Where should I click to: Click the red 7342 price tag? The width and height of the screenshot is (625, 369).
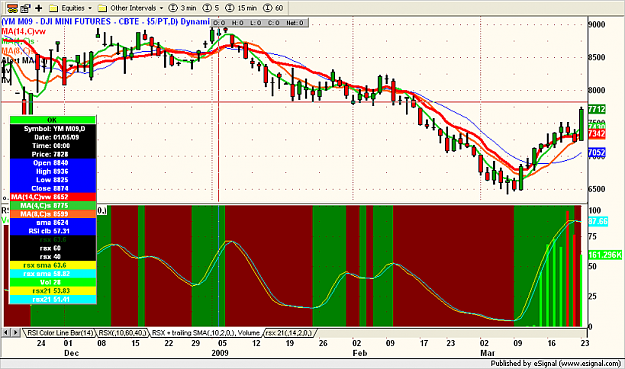(597, 134)
